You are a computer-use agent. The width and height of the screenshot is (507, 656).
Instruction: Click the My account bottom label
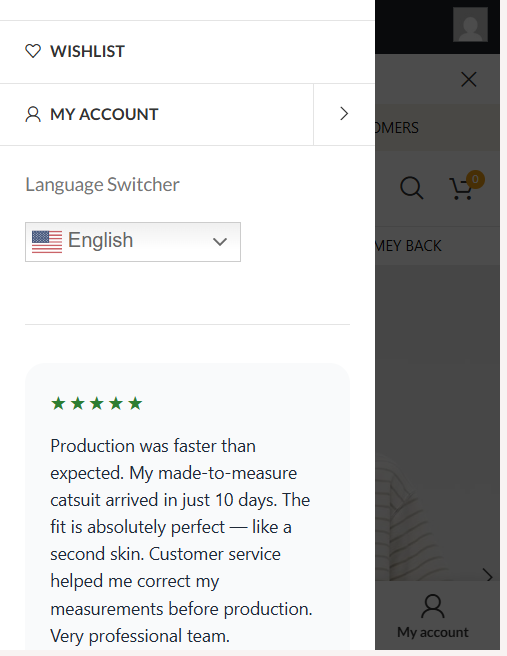[x=433, y=632]
